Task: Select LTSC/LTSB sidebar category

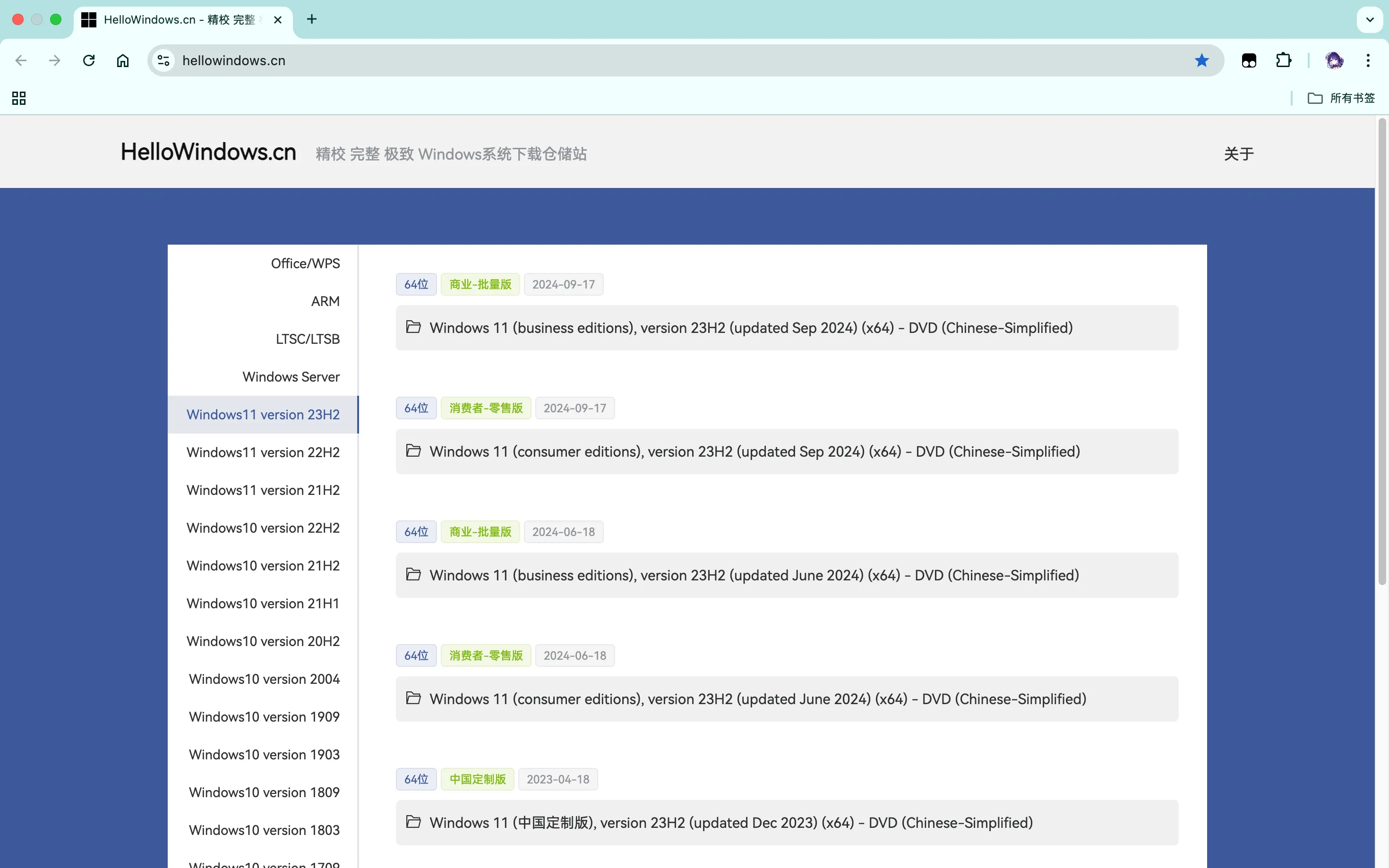Action: click(307, 339)
